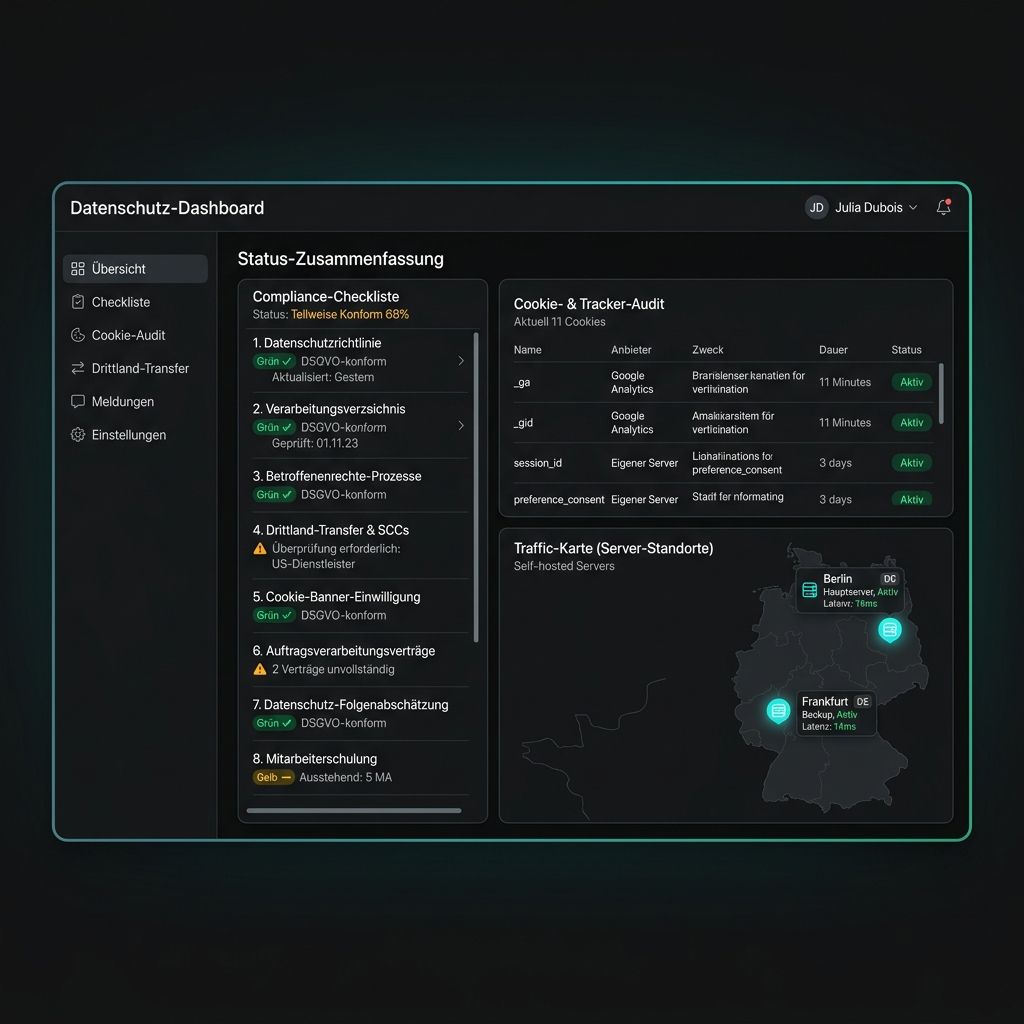Screen dimensions: 1024x1024
Task: Click the Drittland-Transfer arrows icon
Action: tap(78, 368)
